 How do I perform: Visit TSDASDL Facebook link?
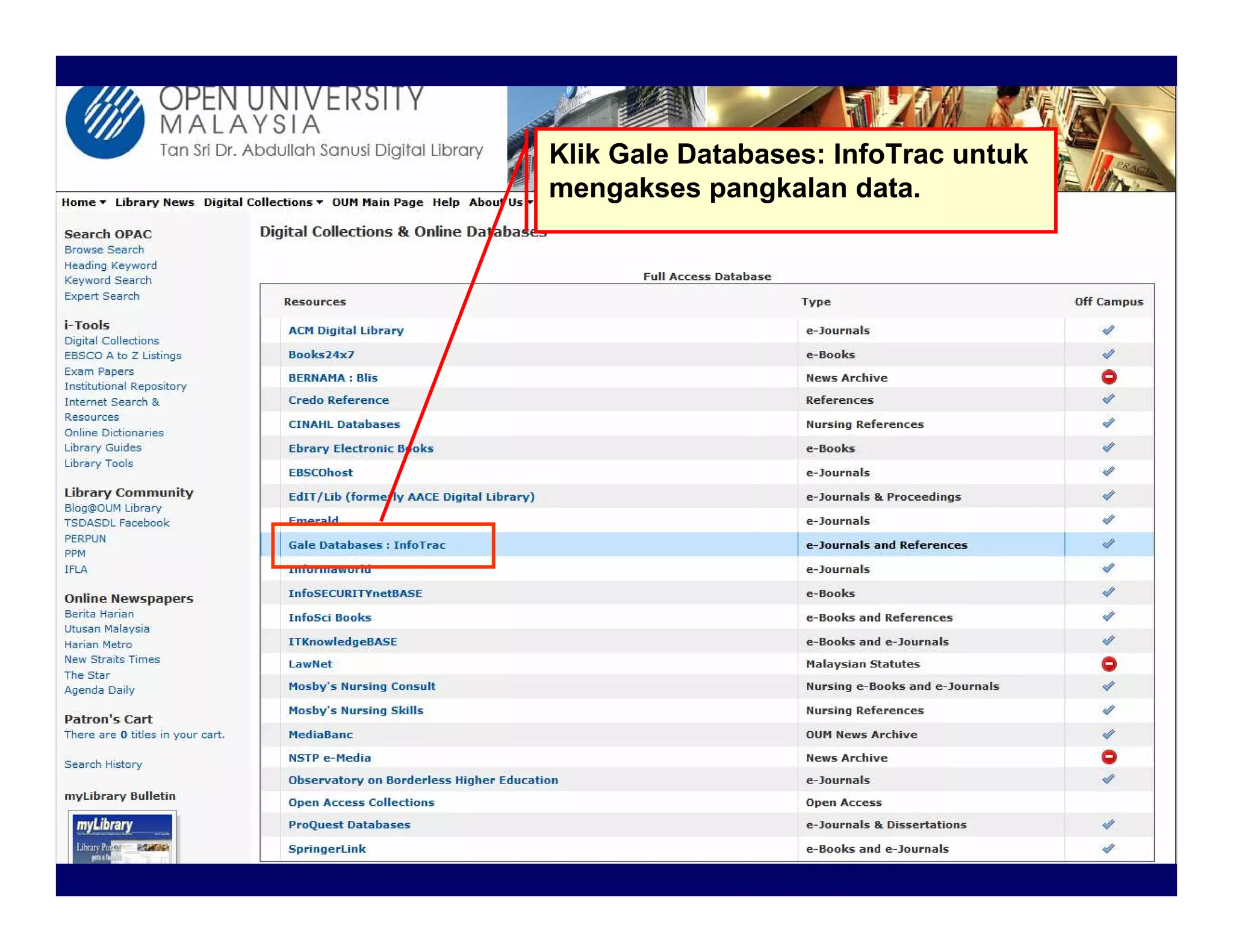(117, 523)
